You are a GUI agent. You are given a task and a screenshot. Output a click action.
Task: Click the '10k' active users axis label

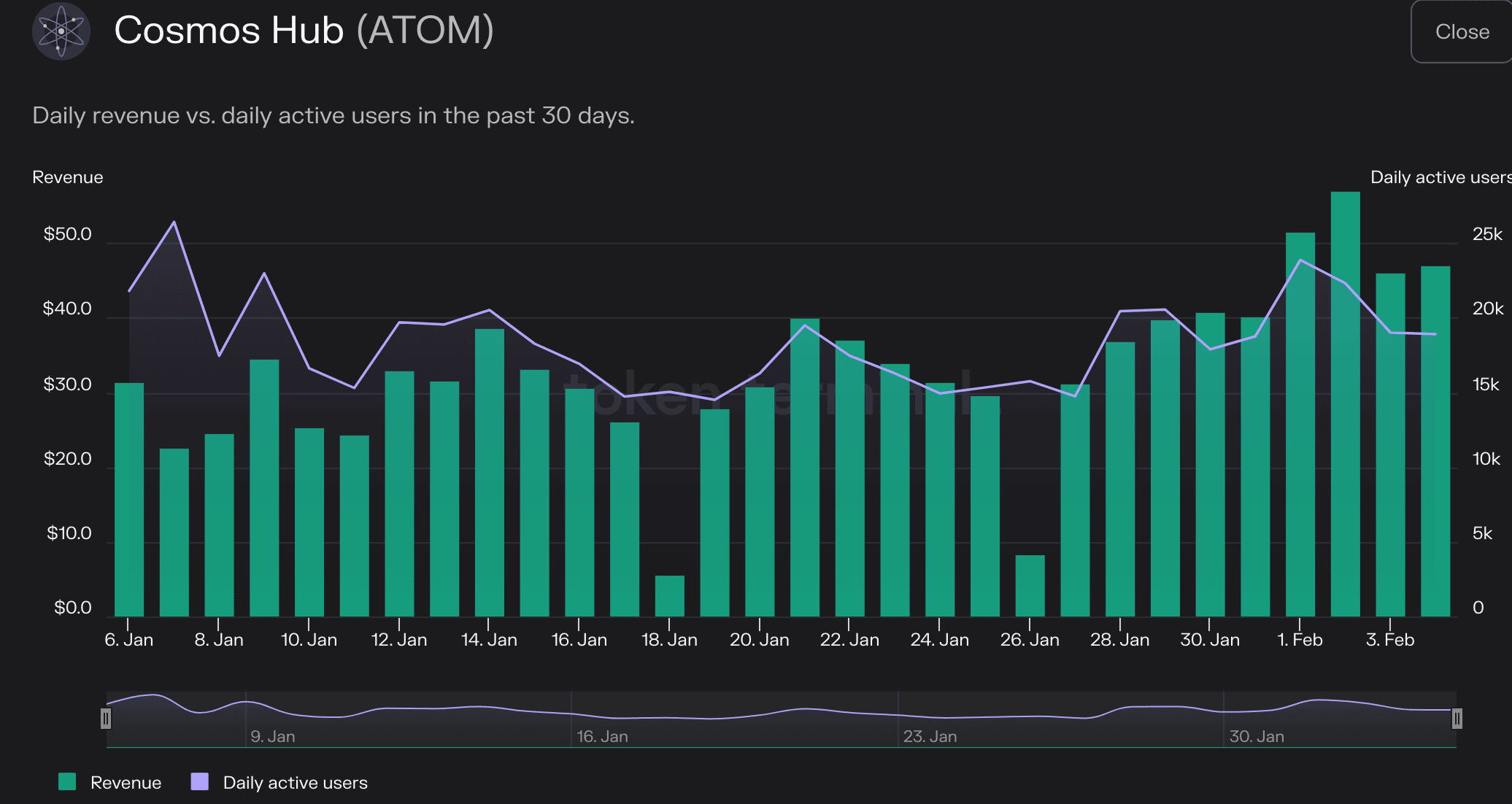1486,459
